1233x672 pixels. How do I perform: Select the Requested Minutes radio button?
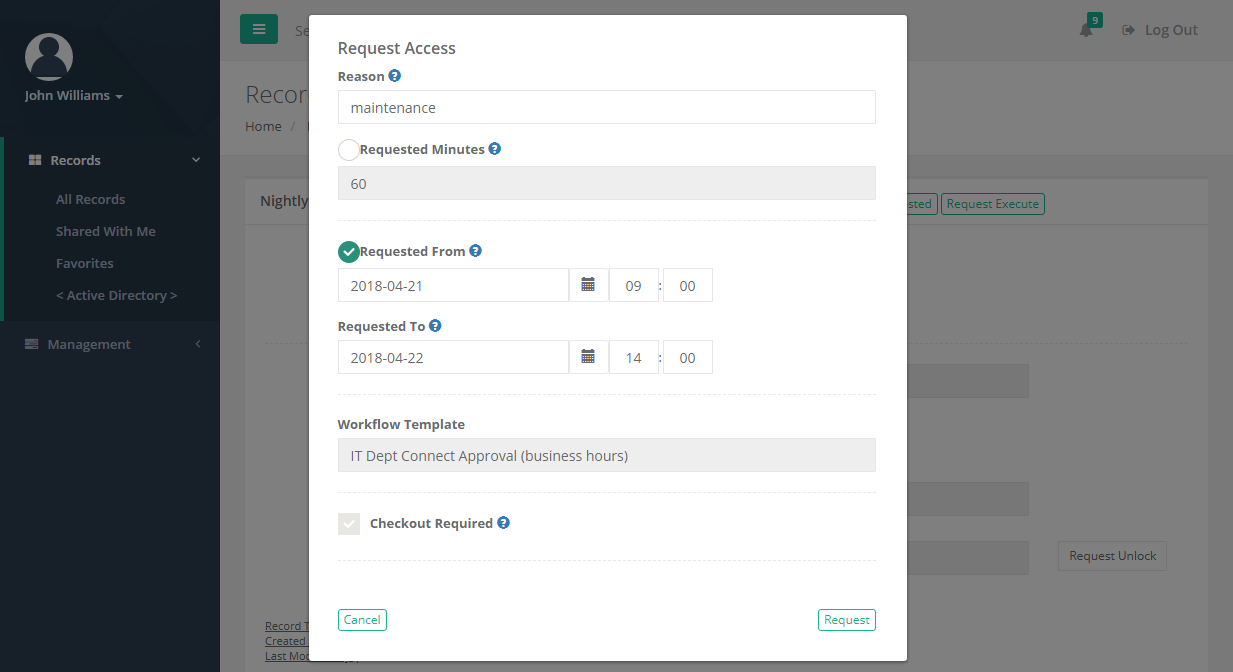coord(349,149)
